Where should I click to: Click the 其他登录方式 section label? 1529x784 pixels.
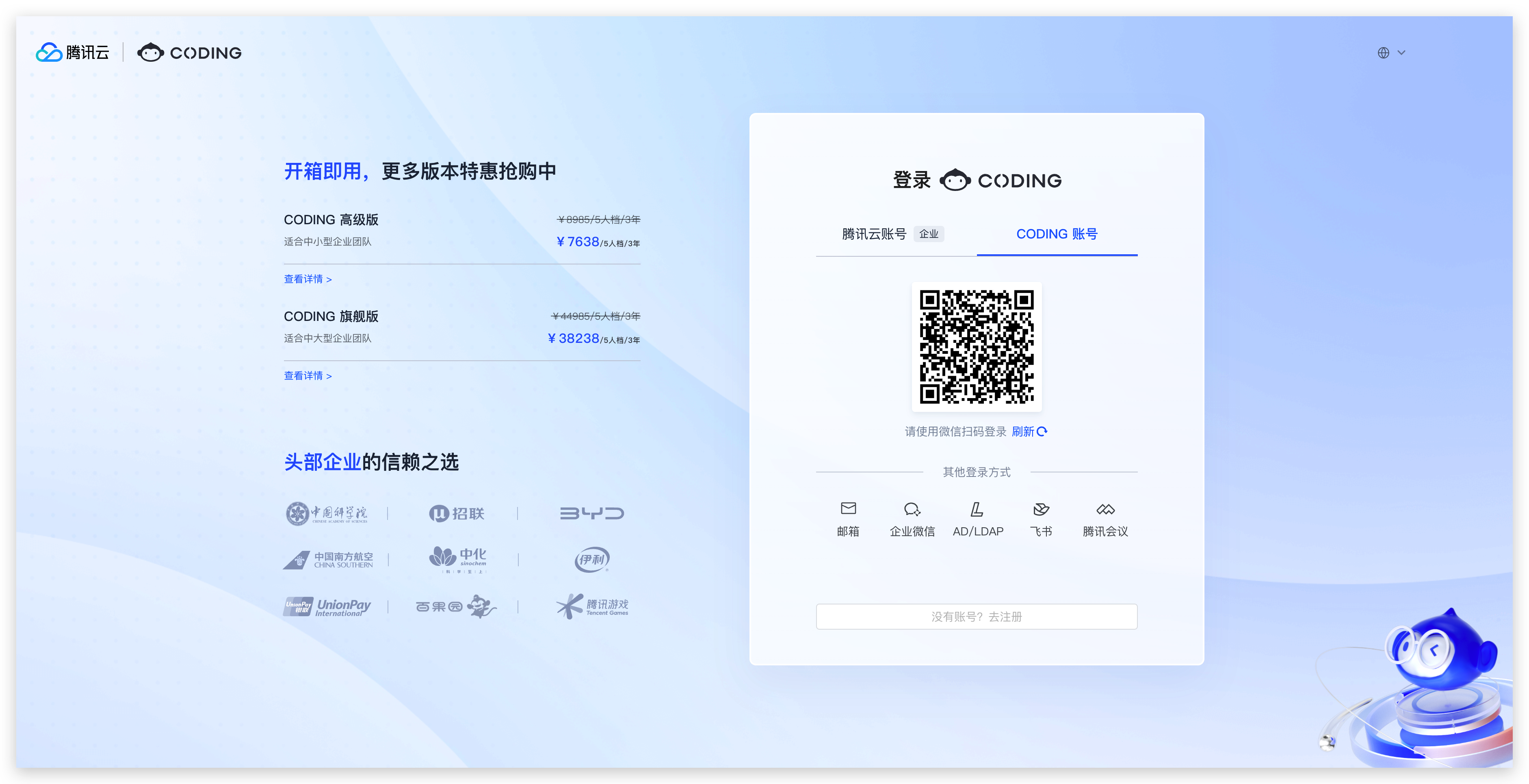click(x=977, y=472)
